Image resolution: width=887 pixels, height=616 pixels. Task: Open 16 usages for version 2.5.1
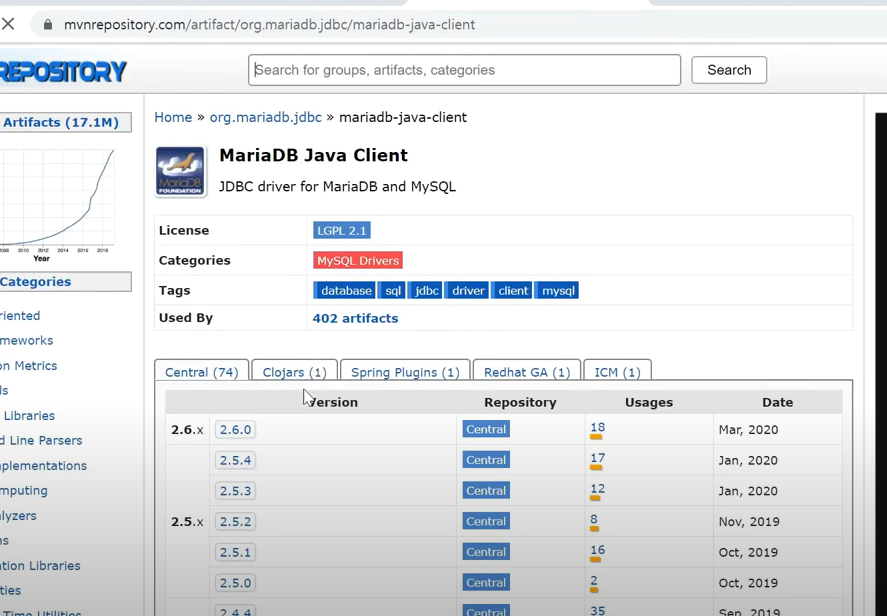coord(597,550)
